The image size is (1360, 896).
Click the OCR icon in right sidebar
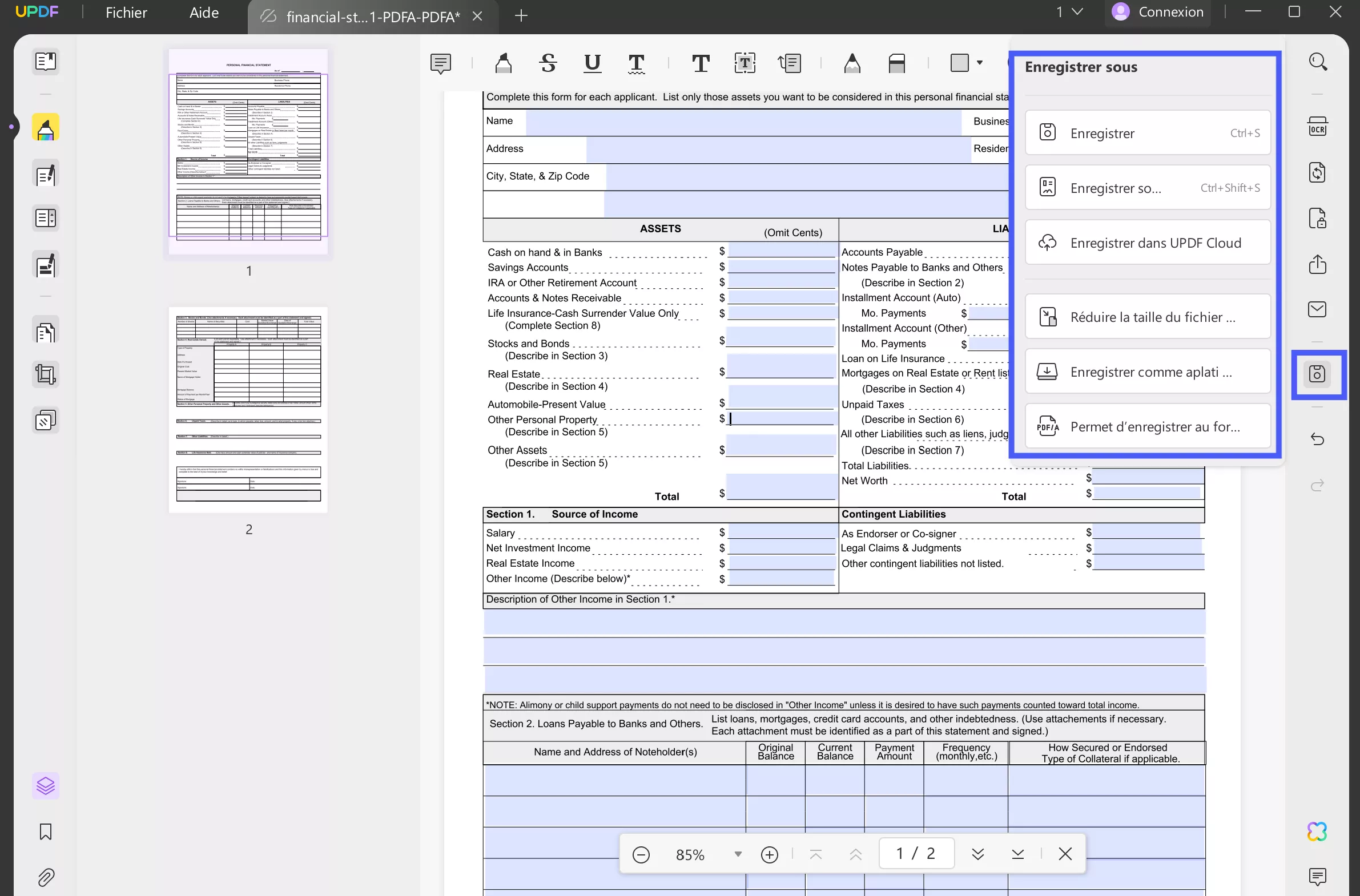click(x=1317, y=127)
